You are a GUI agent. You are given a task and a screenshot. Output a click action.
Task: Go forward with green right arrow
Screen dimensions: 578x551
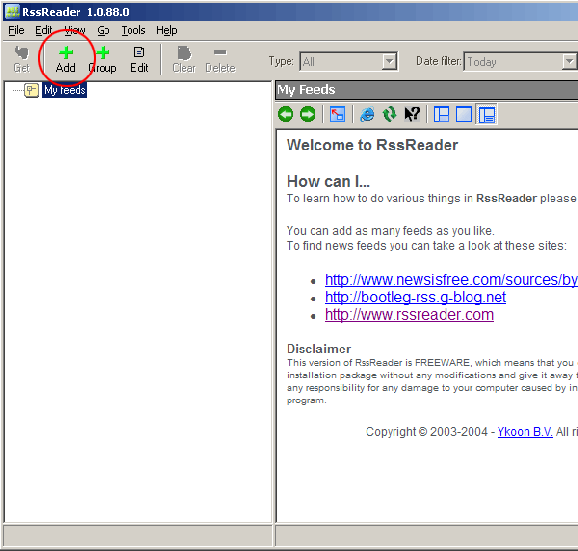pyautogui.click(x=308, y=114)
